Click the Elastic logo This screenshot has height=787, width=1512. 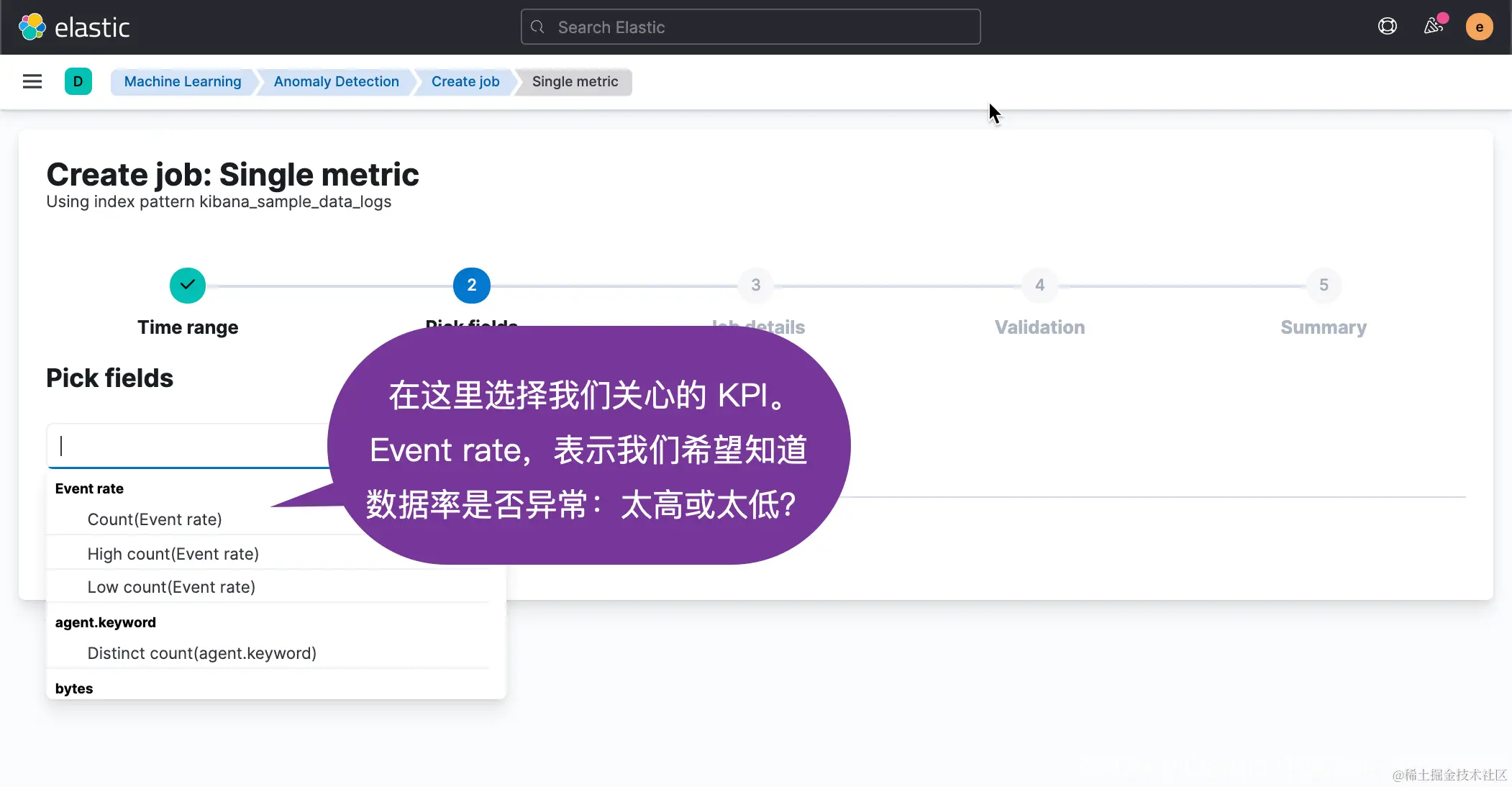click(x=74, y=27)
